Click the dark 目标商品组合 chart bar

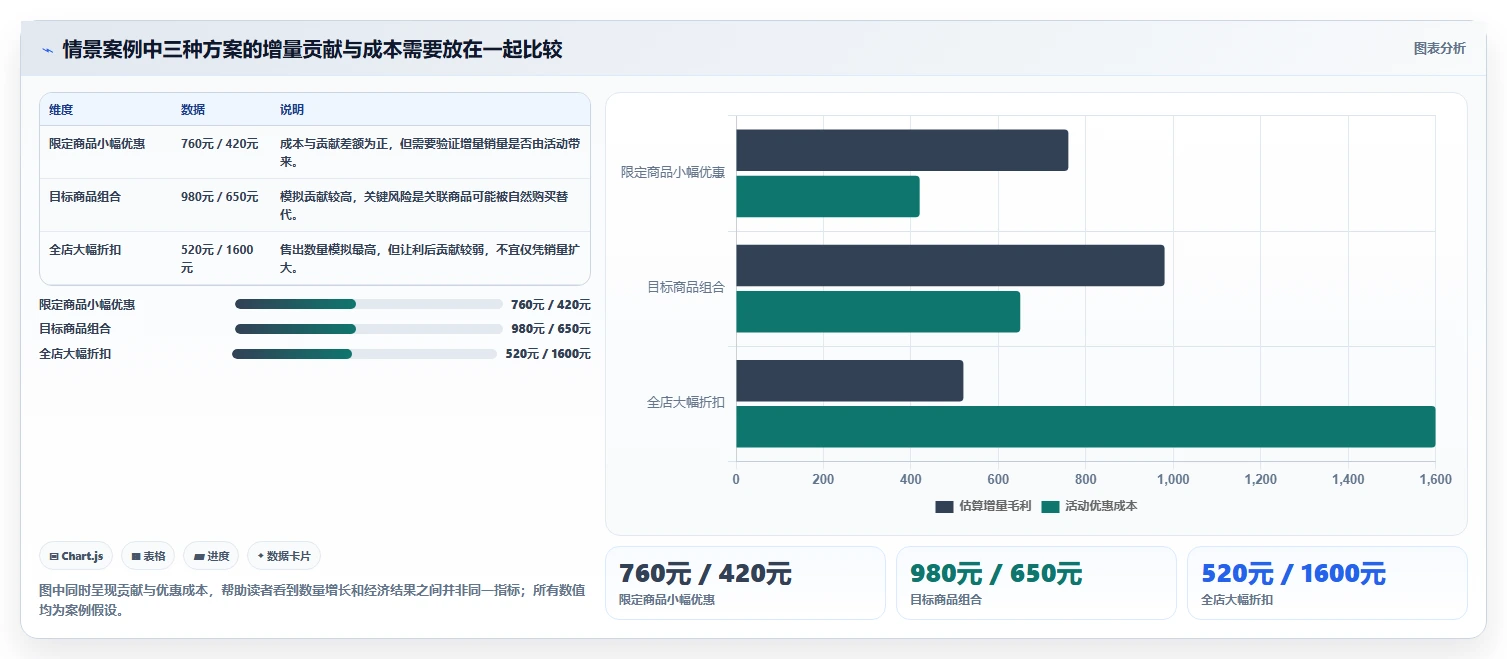pos(950,265)
